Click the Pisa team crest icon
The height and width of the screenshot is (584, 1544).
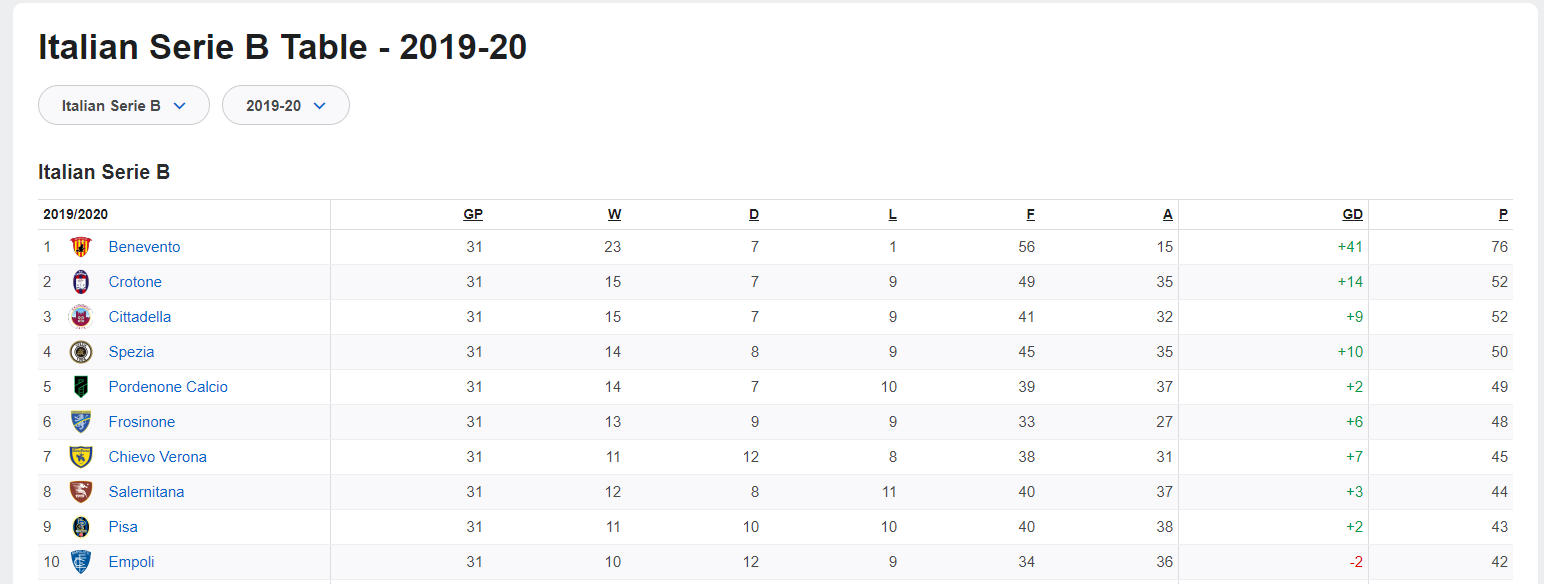point(81,527)
